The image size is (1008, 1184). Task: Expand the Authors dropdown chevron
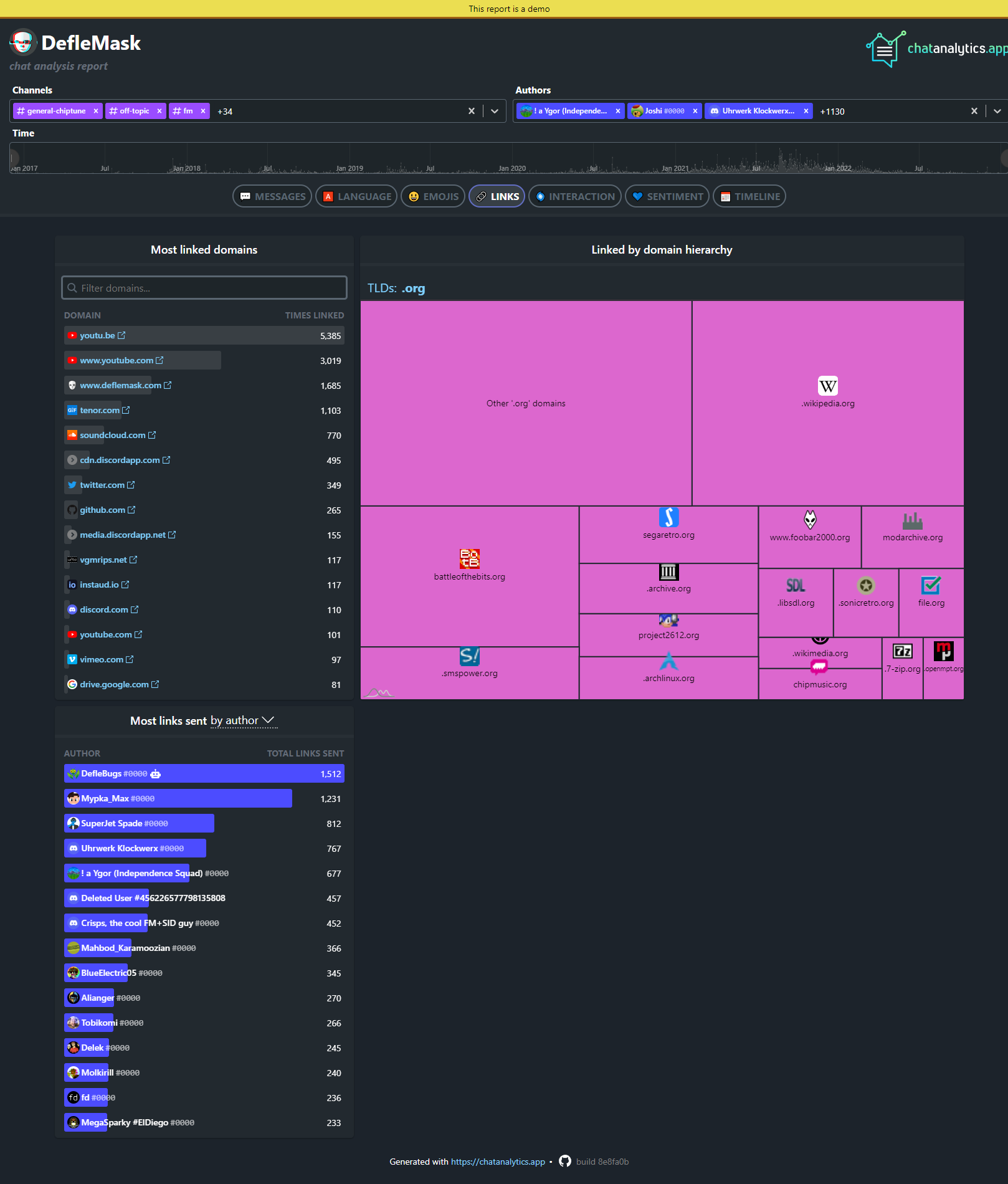997,111
